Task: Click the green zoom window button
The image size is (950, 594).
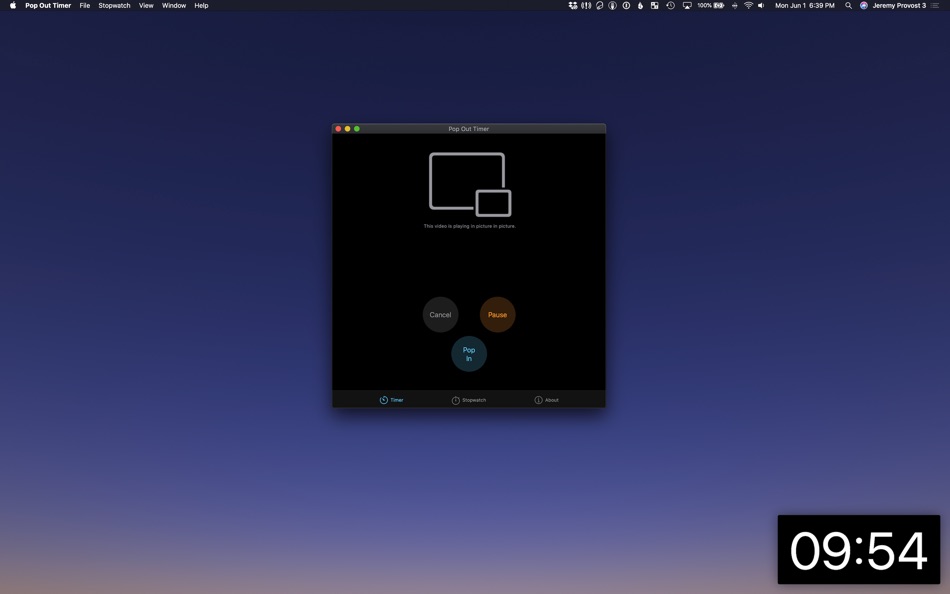Action: point(357,128)
